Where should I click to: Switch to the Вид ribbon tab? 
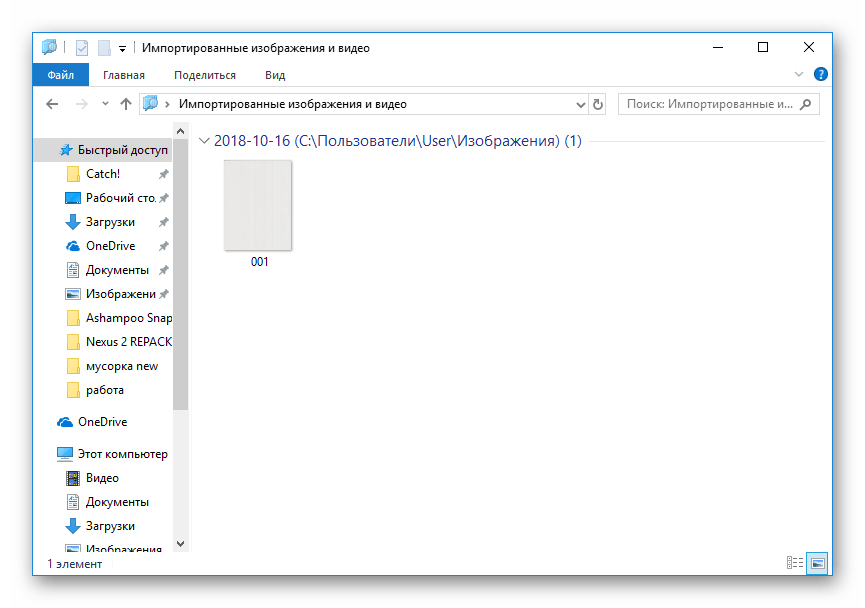click(x=275, y=75)
